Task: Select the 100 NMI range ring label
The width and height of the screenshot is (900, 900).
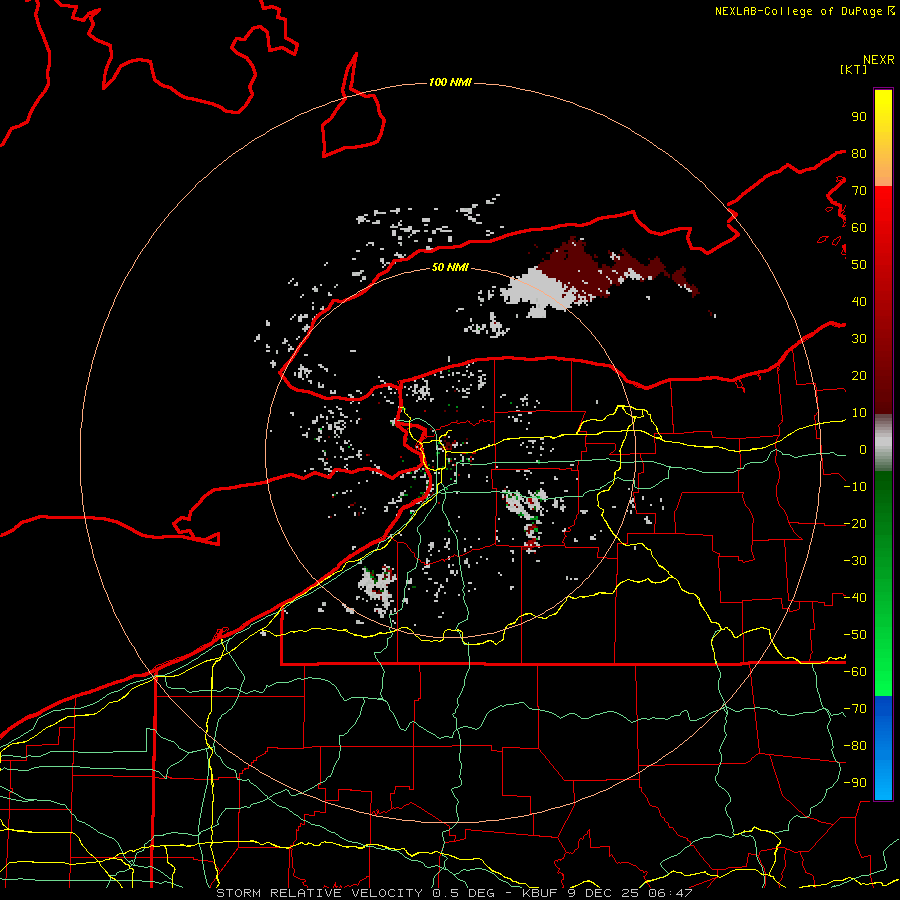Action: coord(450,82)
